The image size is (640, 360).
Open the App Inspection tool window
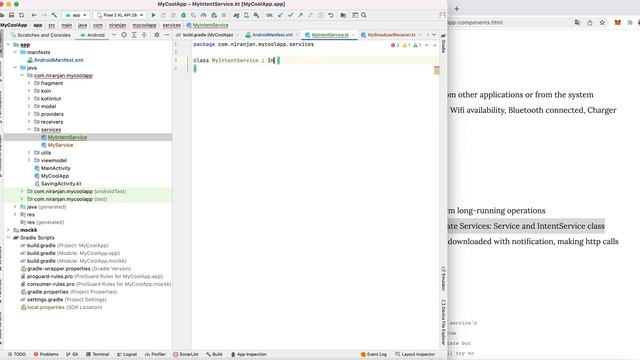pos(249,354)
